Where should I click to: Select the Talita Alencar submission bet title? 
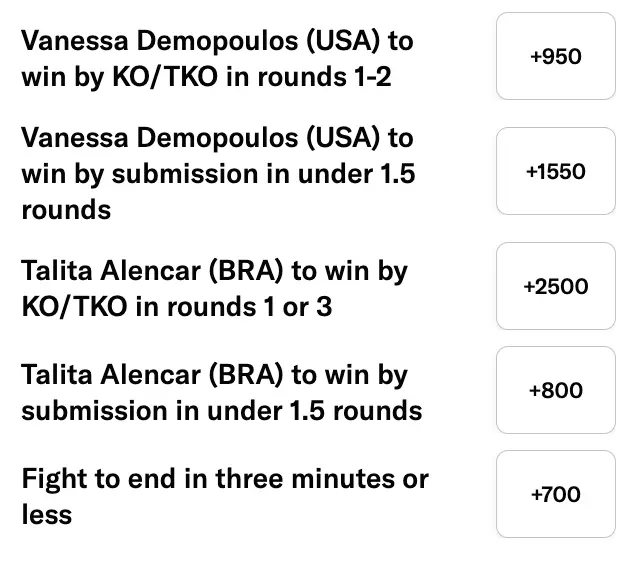coord(220,392)
